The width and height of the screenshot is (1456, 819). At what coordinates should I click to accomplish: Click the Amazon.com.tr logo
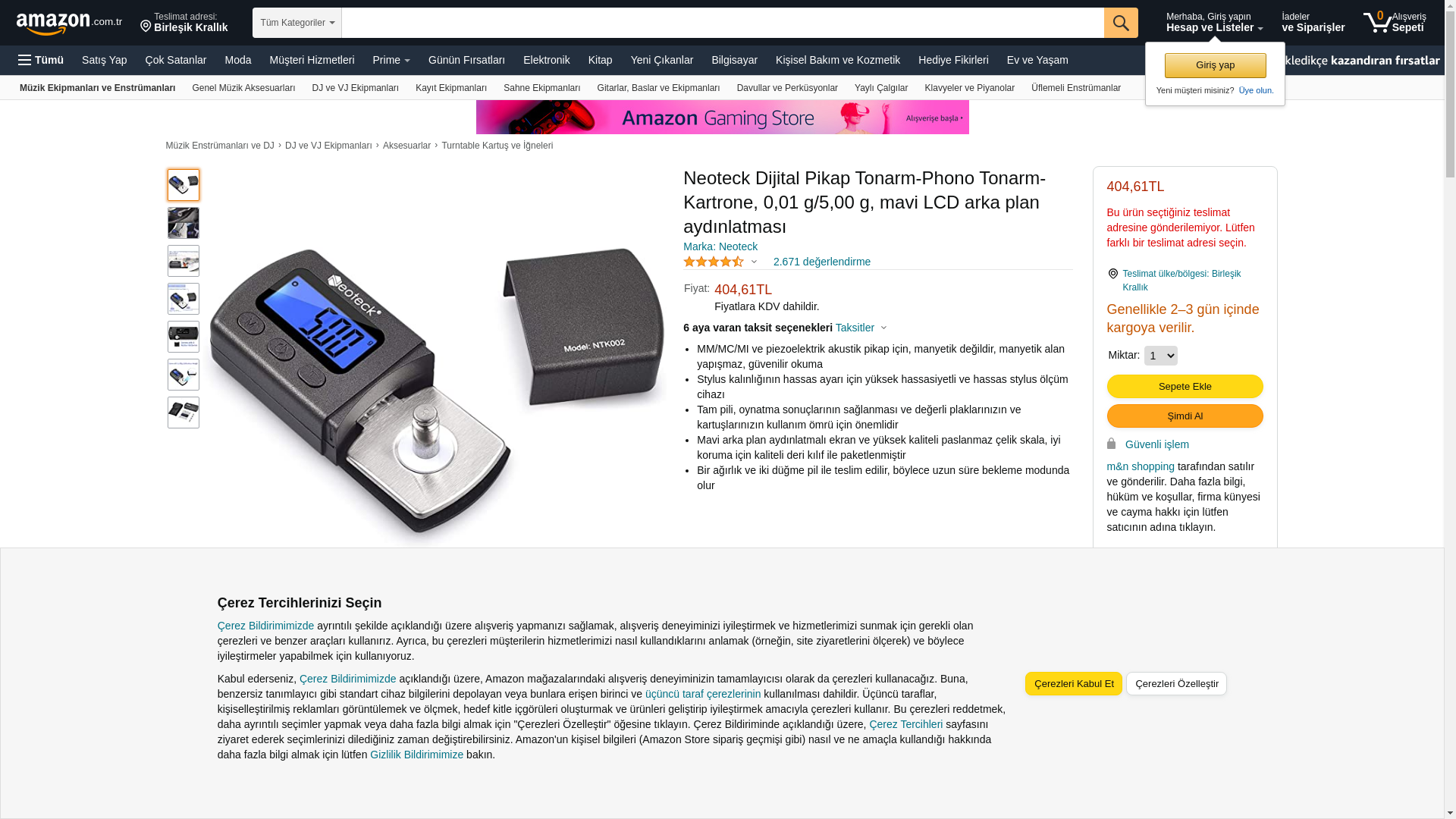tap(69, 24)
